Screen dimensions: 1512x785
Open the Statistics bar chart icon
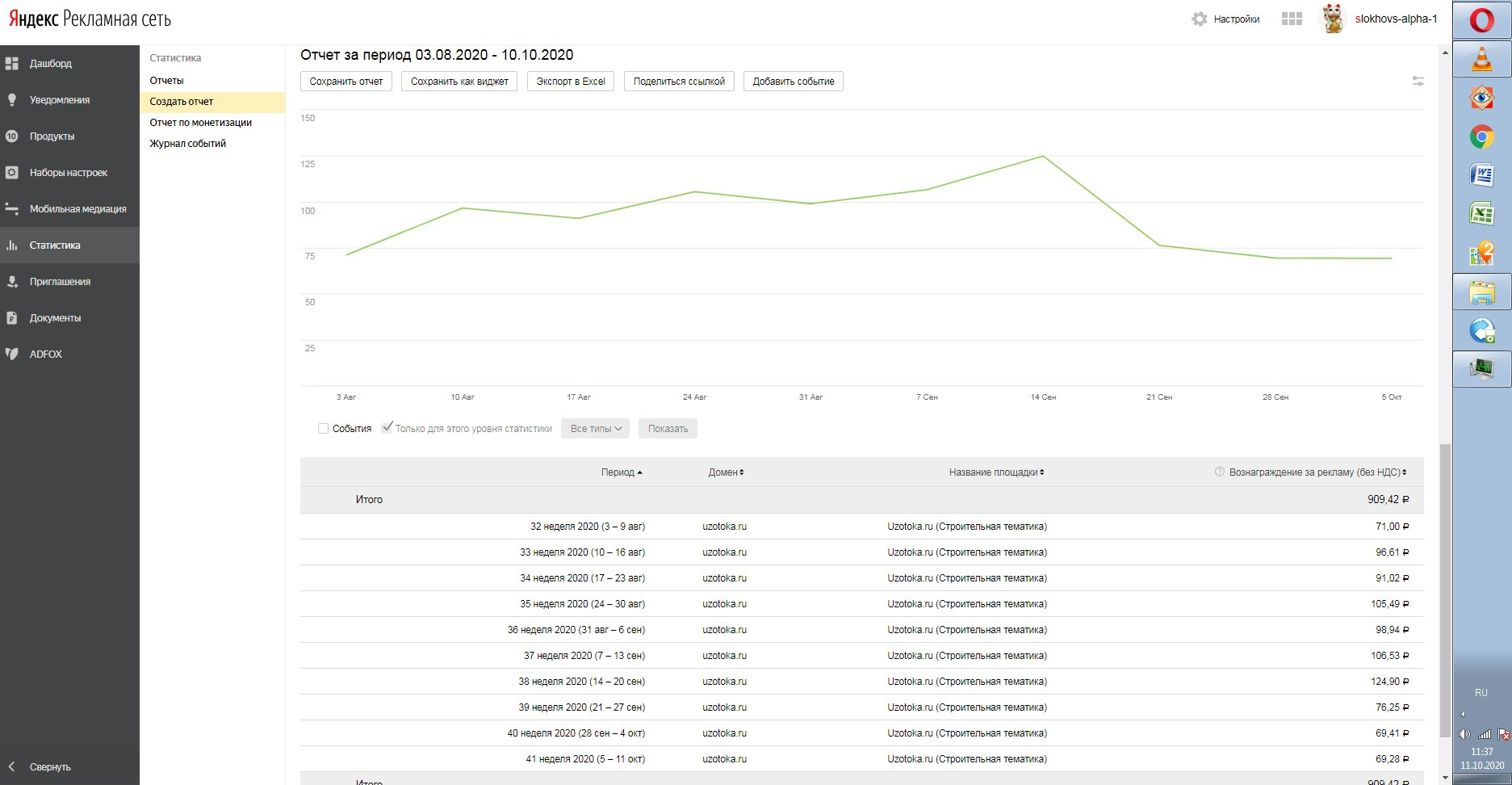pyautogui.click(x=12, y=245)
